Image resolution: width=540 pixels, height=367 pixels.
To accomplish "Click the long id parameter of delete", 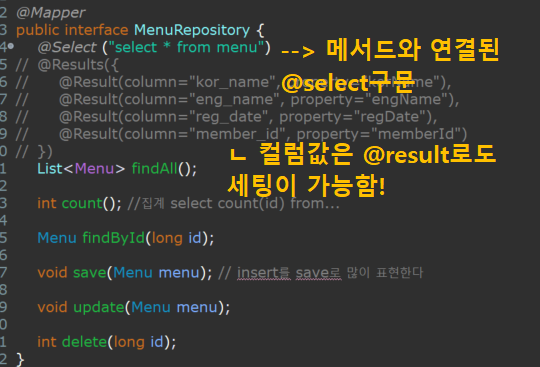I will click(138, 342).
